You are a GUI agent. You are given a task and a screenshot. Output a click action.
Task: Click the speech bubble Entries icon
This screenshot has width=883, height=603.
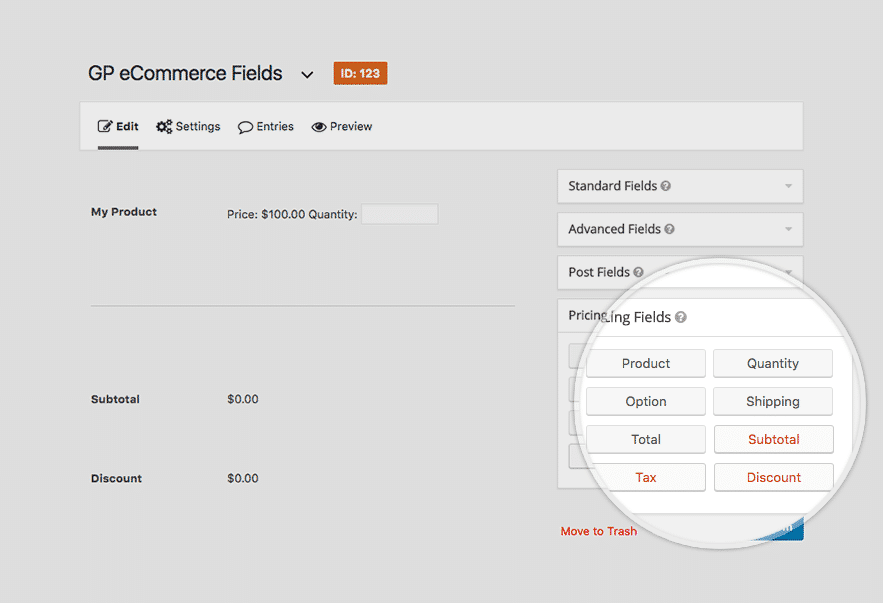click(x=245, y=127)
